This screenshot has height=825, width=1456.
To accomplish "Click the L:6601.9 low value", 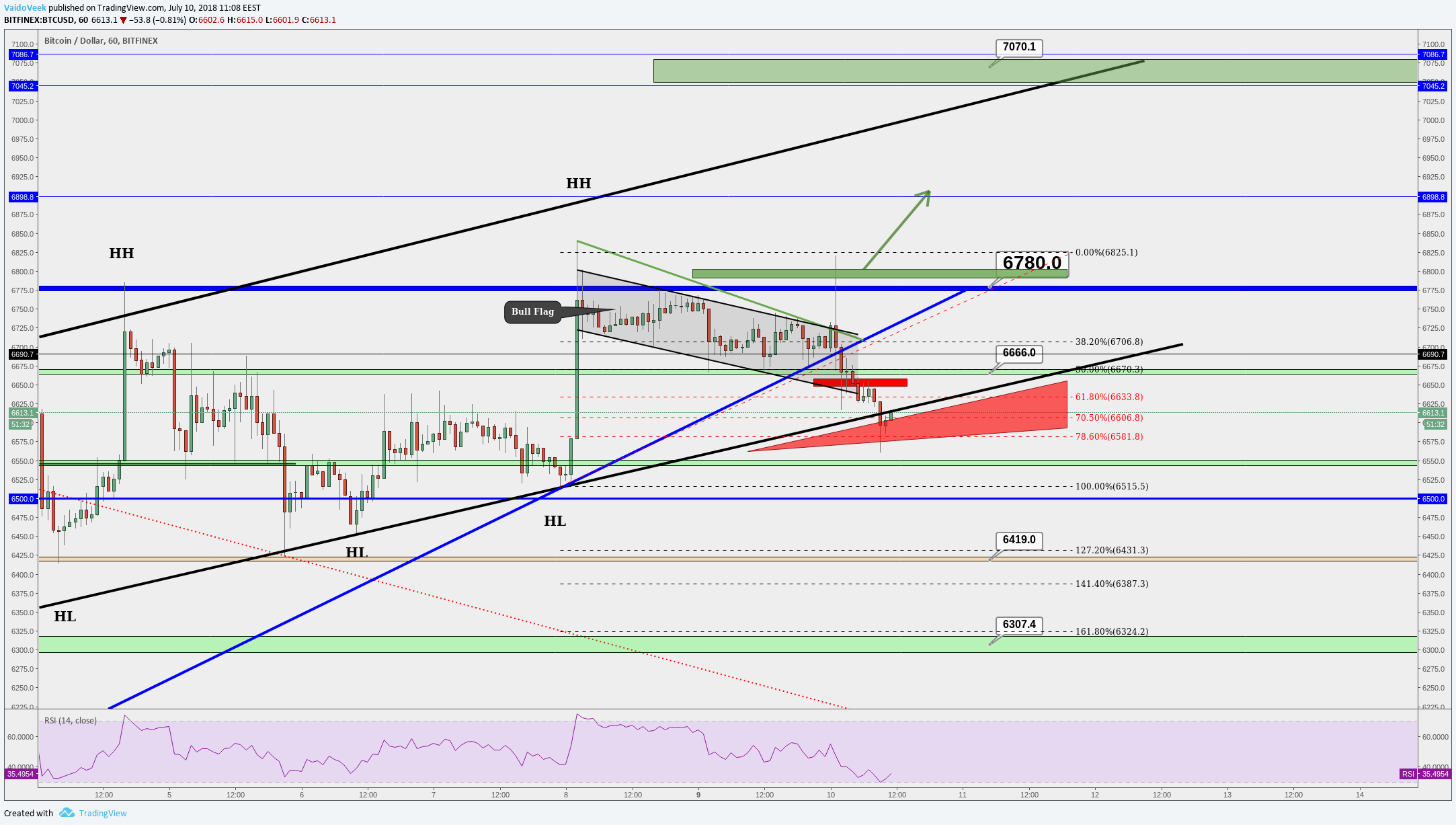I will tap(282, 20).
